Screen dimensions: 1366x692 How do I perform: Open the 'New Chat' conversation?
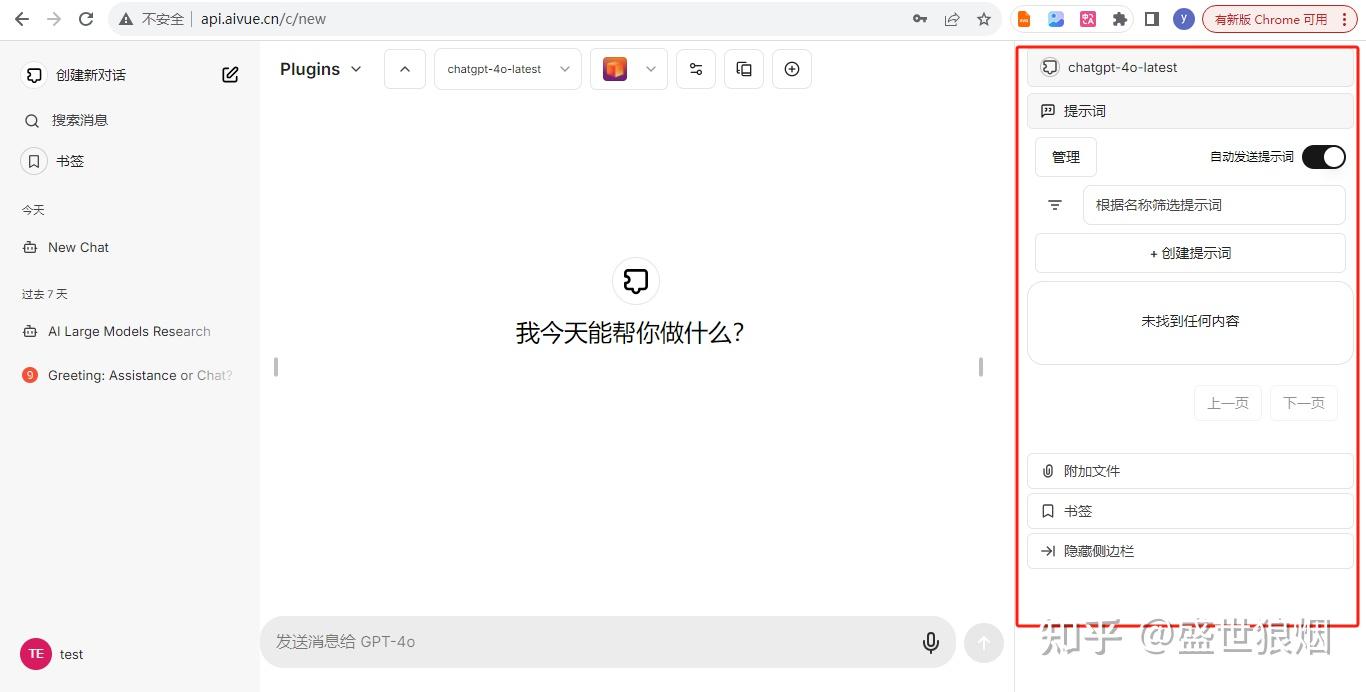pyautogui.click(x=130, y=247)
